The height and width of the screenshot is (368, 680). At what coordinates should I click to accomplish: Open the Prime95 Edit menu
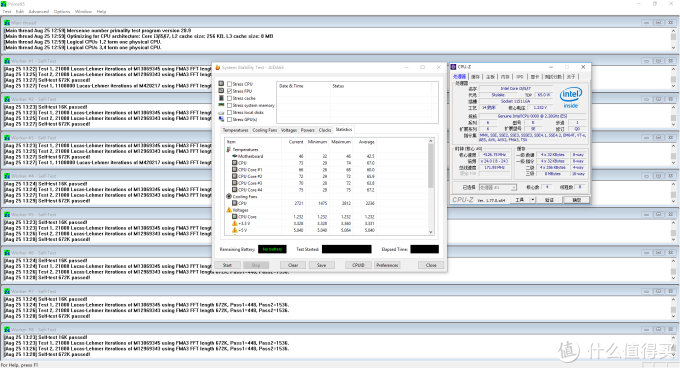[x=20, y=11]
